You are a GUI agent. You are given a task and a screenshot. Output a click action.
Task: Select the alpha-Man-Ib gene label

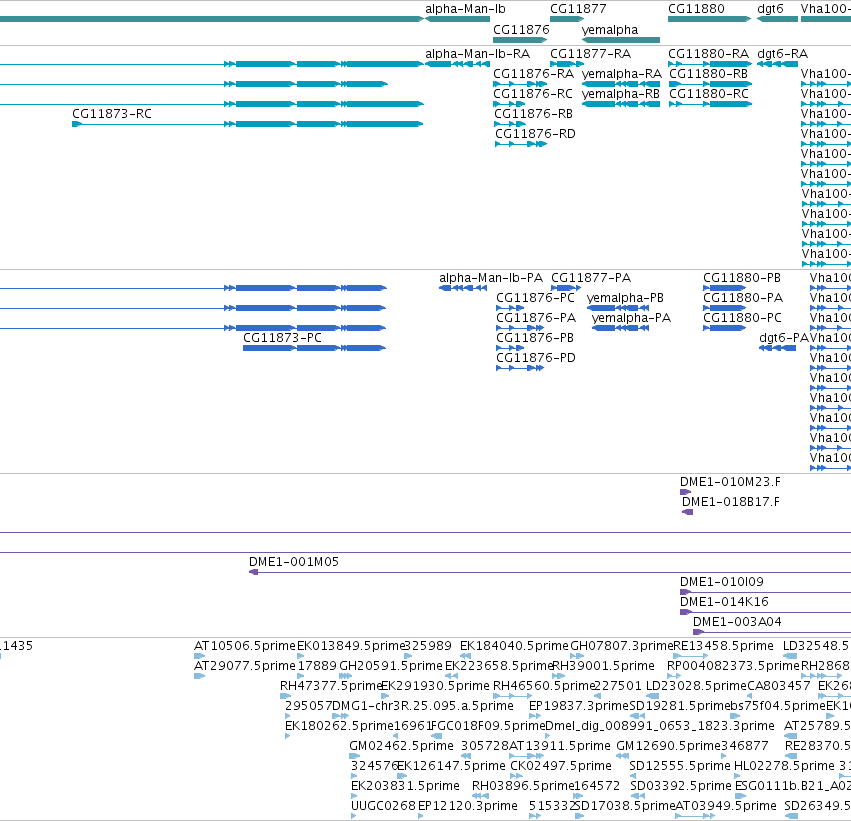[x=465, y=9]
